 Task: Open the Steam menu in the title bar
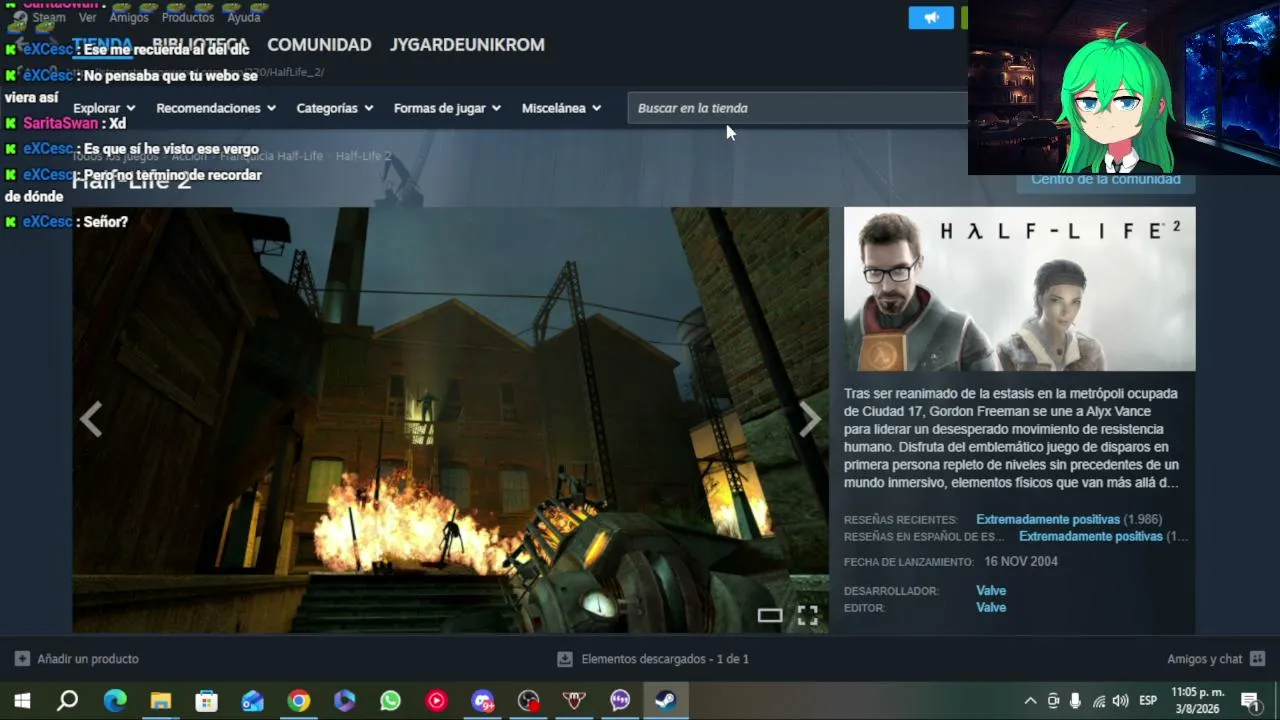point(48,17)
